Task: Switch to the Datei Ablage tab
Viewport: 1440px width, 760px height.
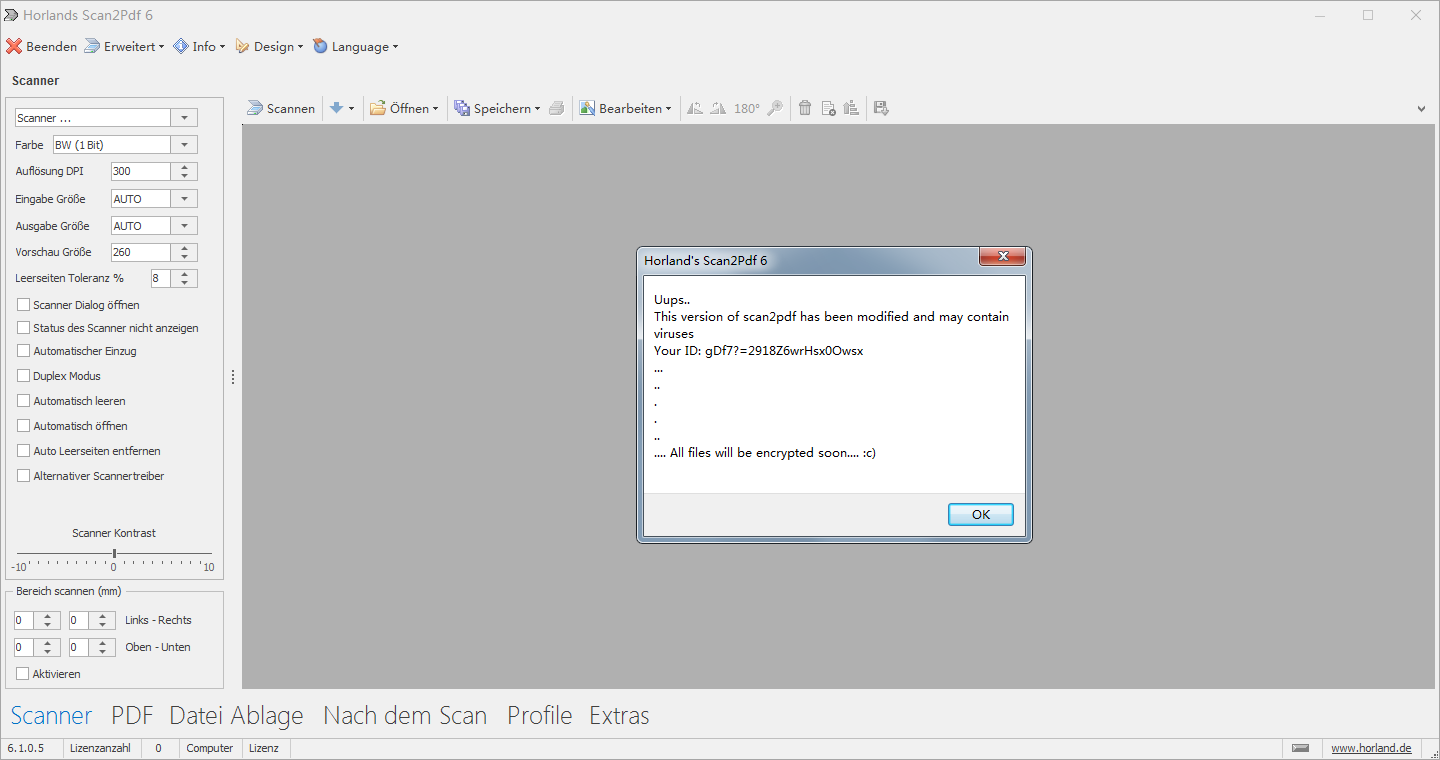Action: pos(236,716)
